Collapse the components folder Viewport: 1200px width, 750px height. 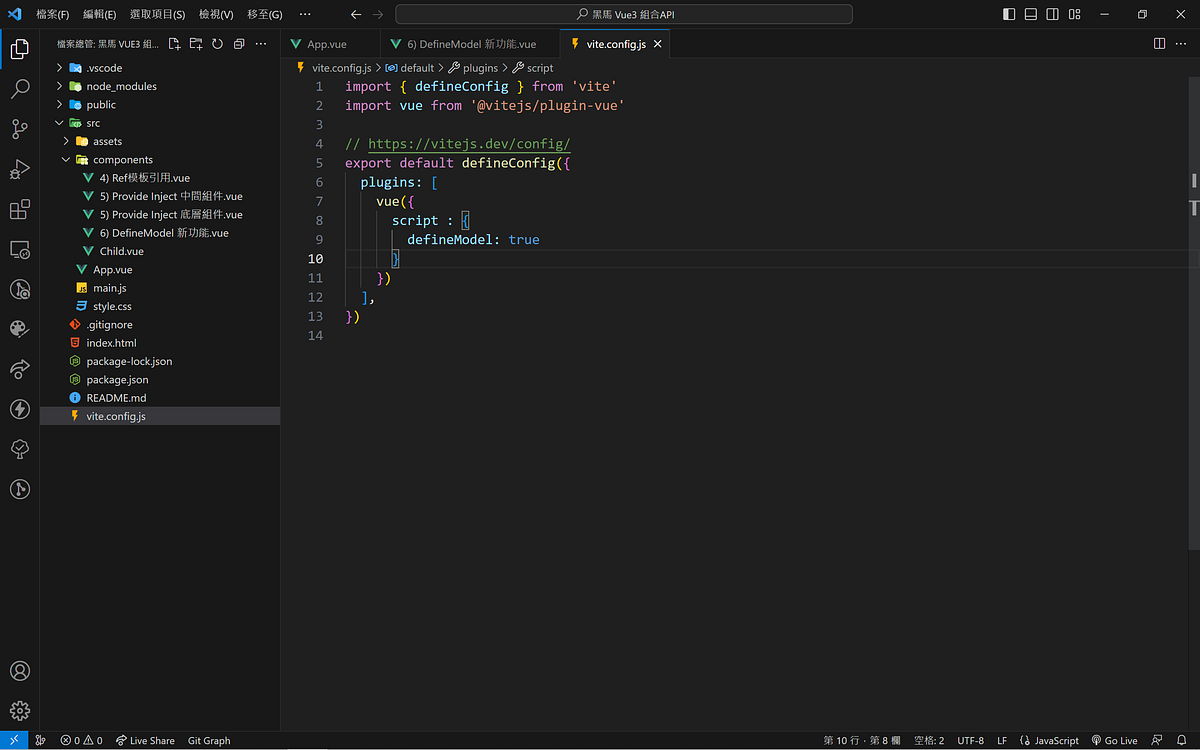[122, 159]
